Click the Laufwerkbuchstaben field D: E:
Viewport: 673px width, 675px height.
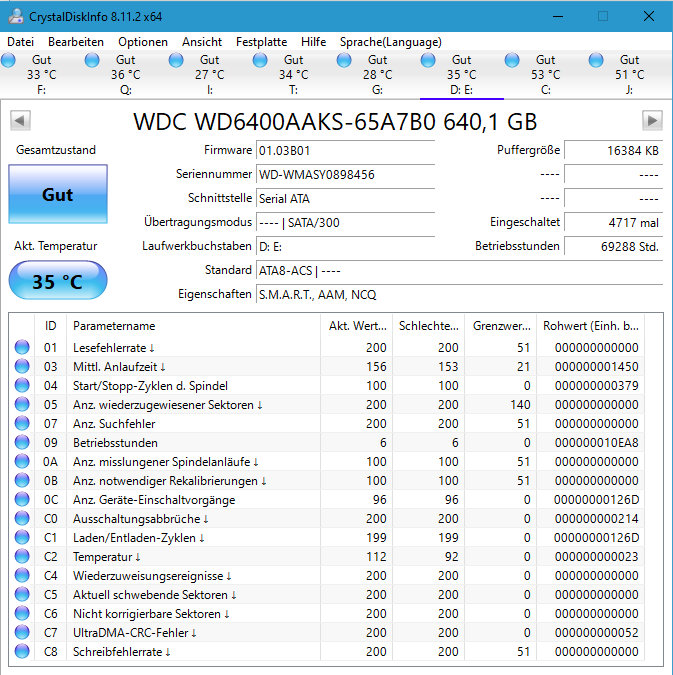pyautogui.click(x=345, y=247)
